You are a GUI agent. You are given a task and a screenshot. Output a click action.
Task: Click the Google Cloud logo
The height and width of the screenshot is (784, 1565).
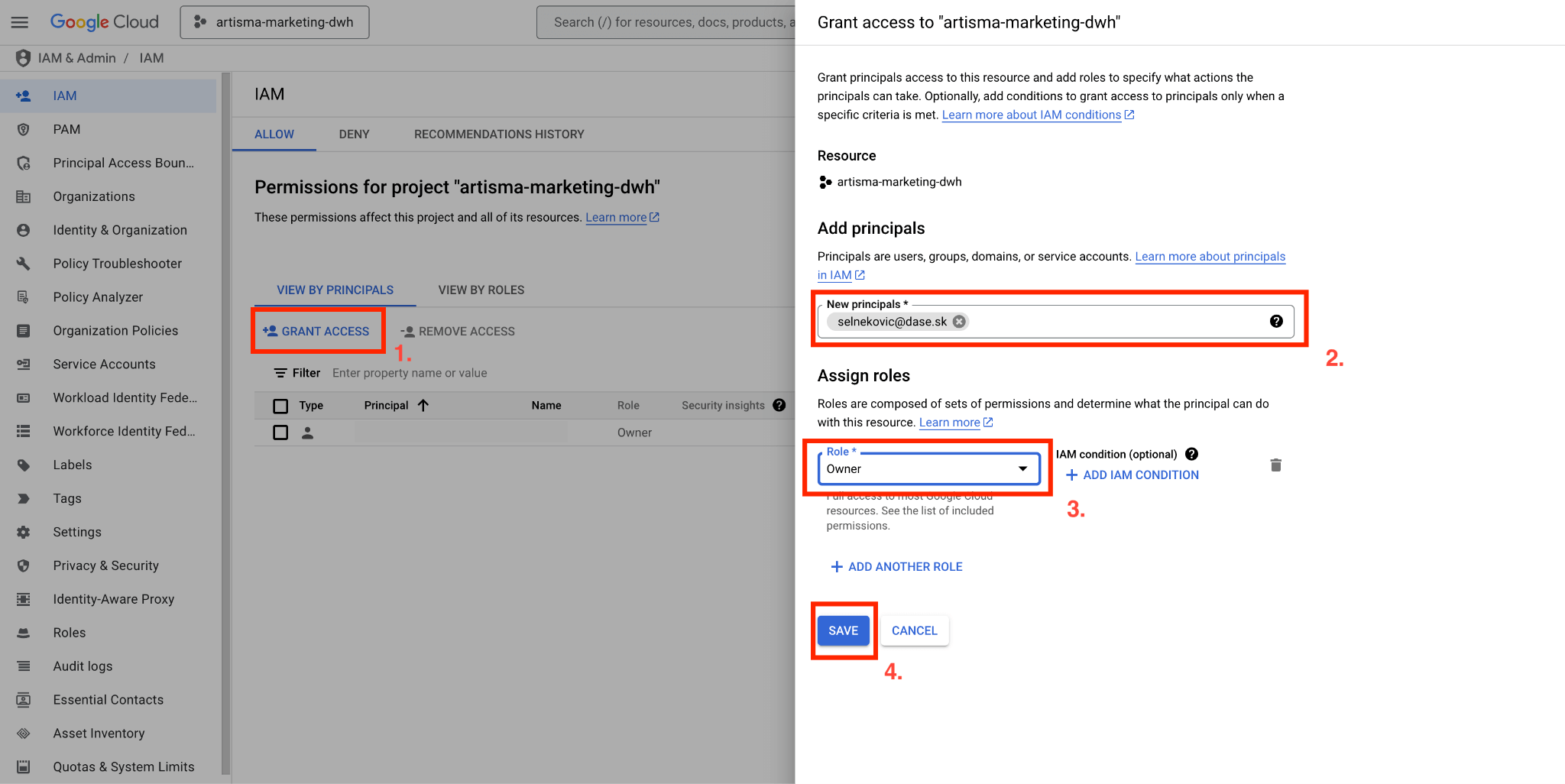pos(105,22)
